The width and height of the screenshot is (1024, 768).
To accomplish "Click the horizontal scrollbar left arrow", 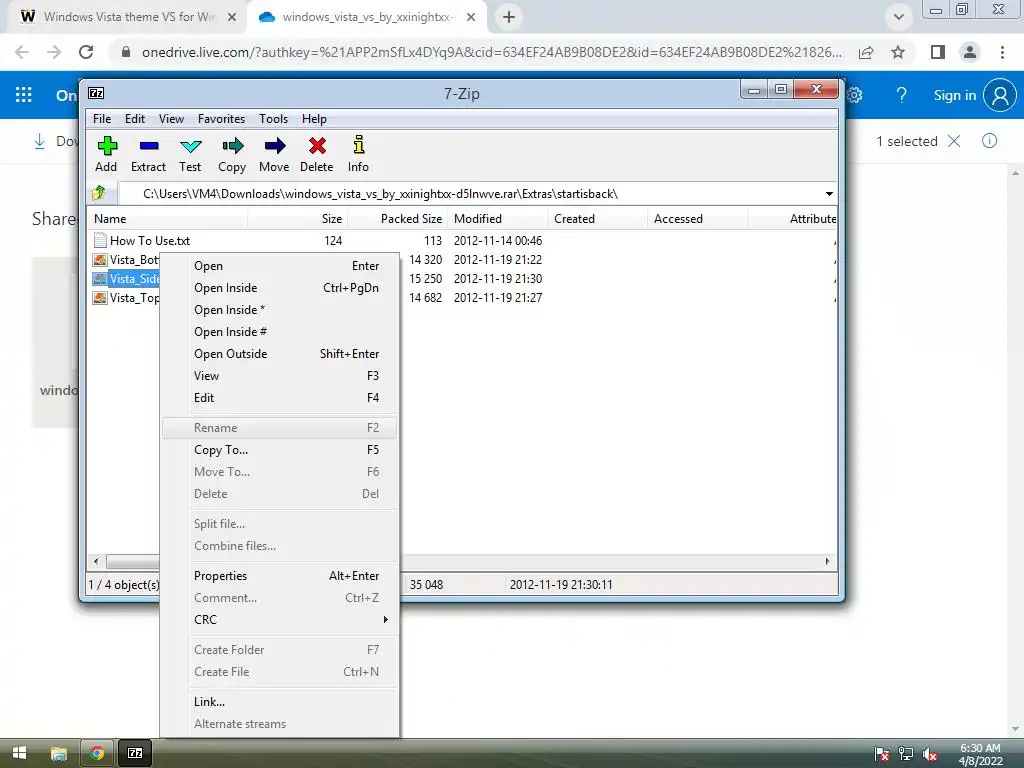I will (x=96, y=562).
